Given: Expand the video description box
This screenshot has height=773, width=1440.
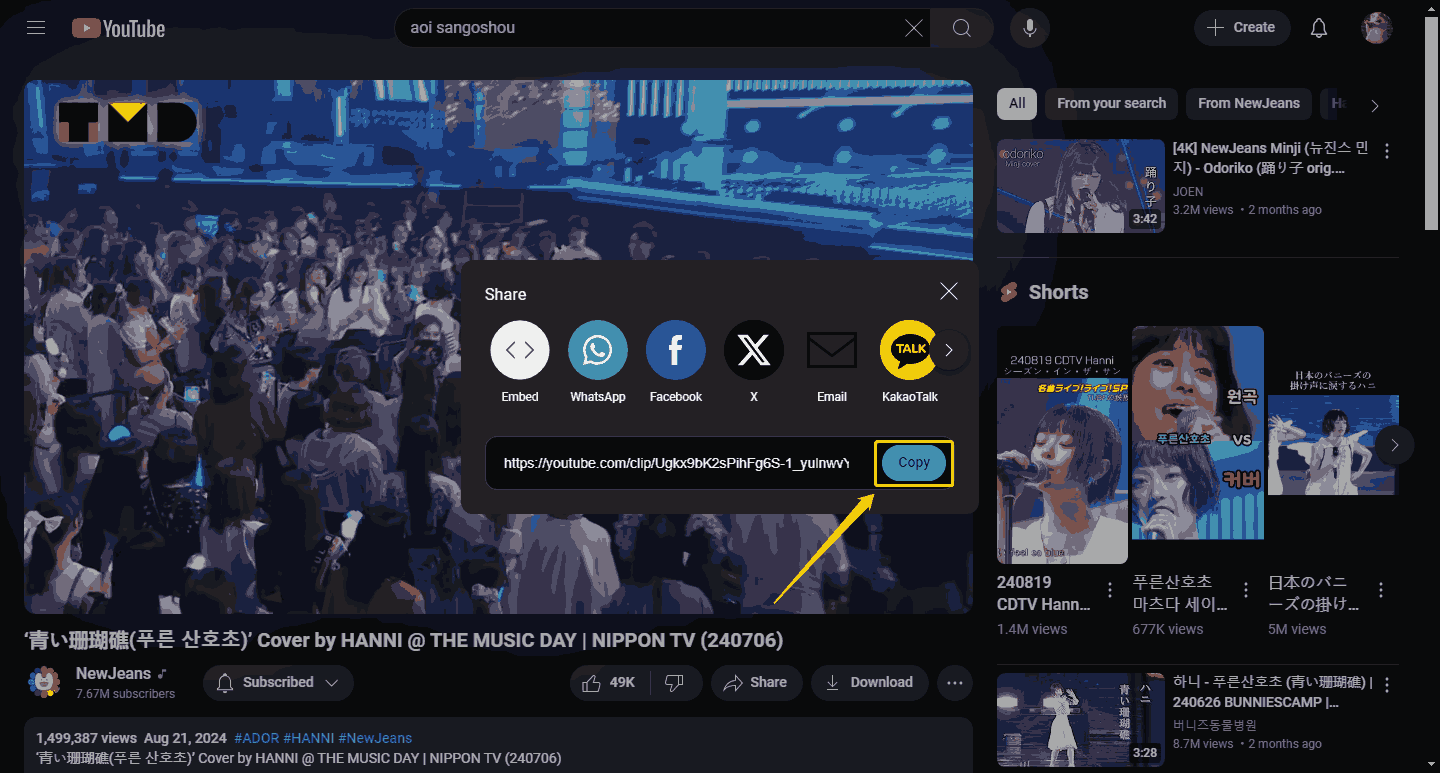Looking at the screenshot, I should click(498, 745).
